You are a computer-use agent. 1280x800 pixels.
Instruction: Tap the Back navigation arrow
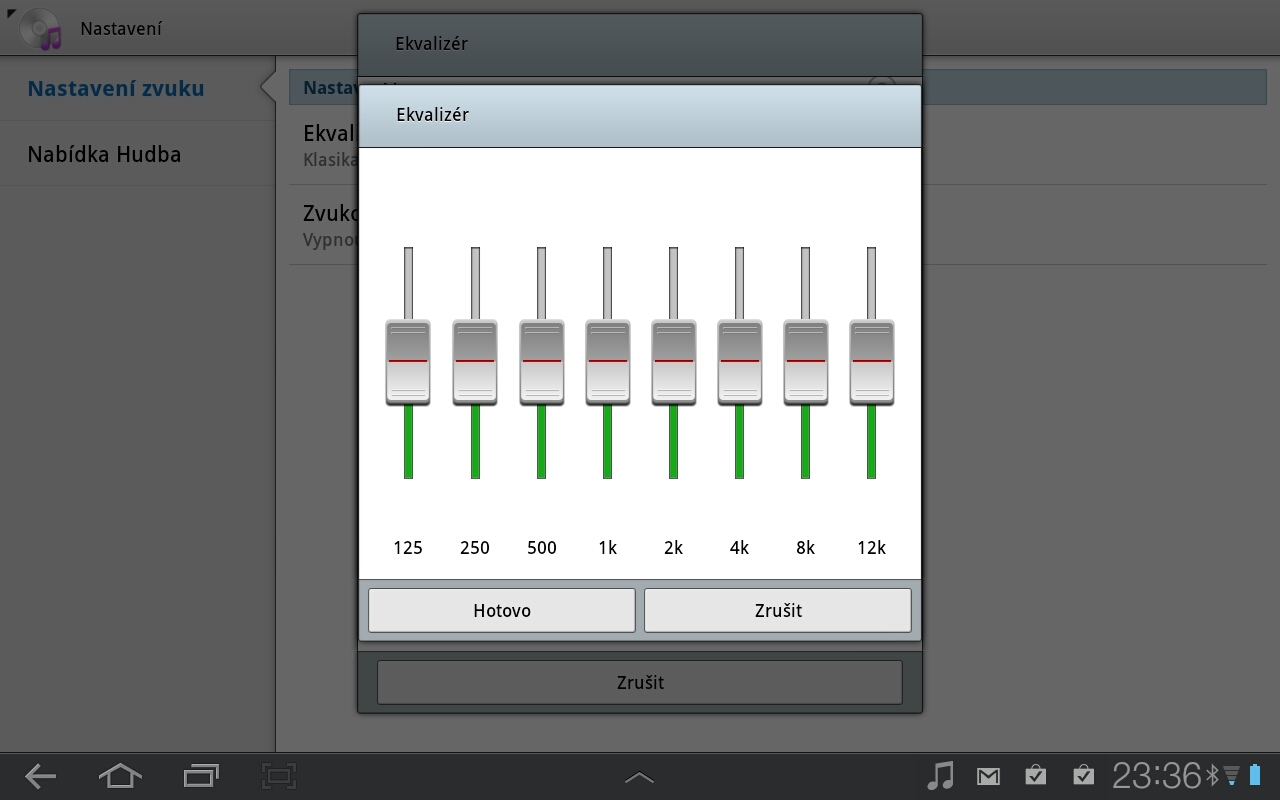pyautogui.click(x=40, y=776)
